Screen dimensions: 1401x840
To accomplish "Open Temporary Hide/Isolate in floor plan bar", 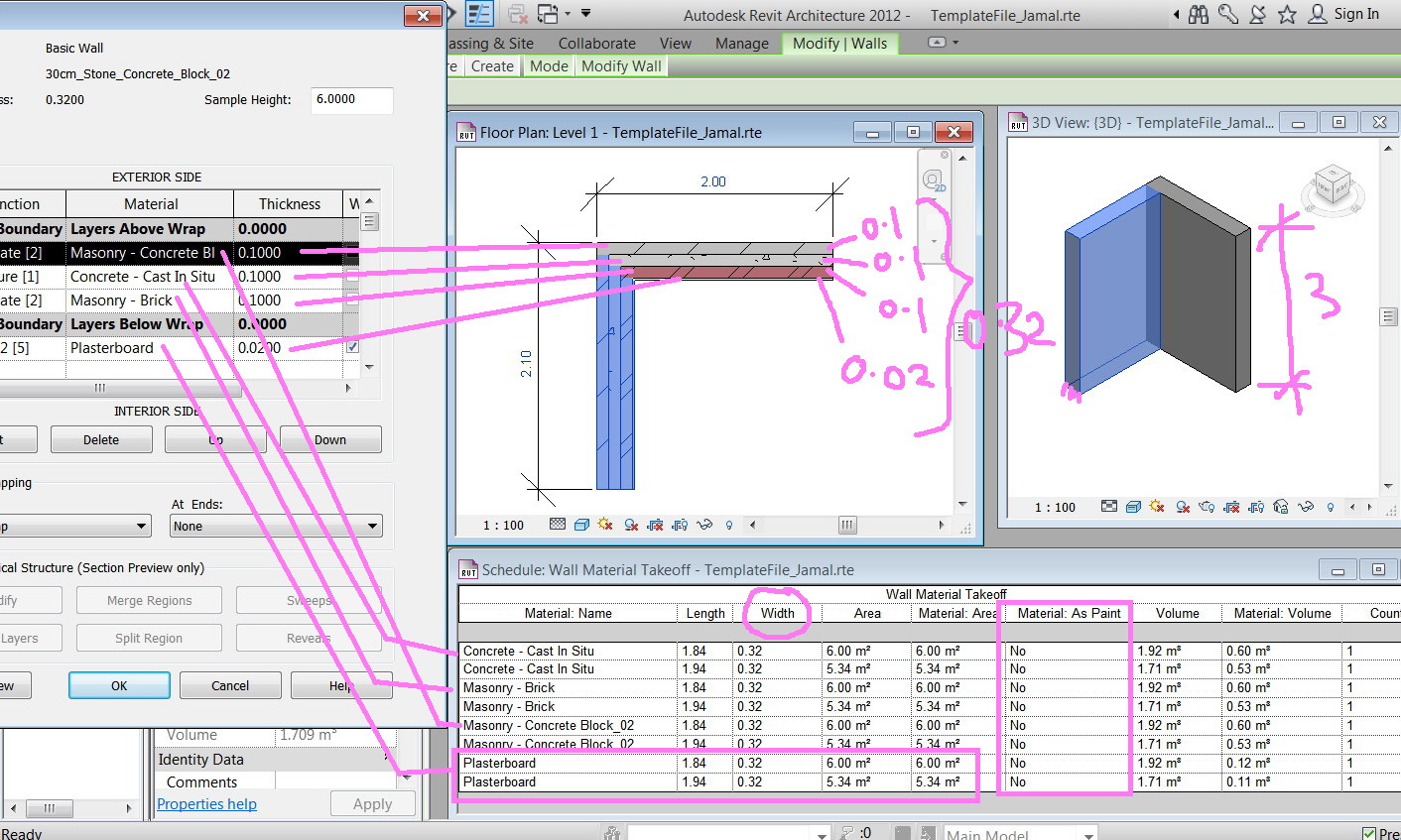I will (704, 525).
